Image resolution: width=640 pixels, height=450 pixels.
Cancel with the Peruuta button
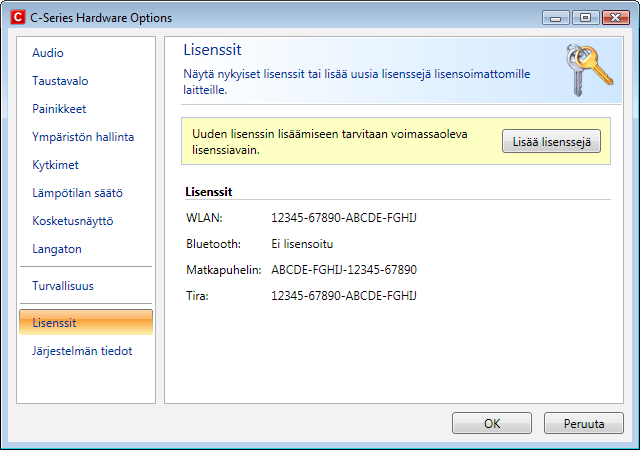click(584, 423)
